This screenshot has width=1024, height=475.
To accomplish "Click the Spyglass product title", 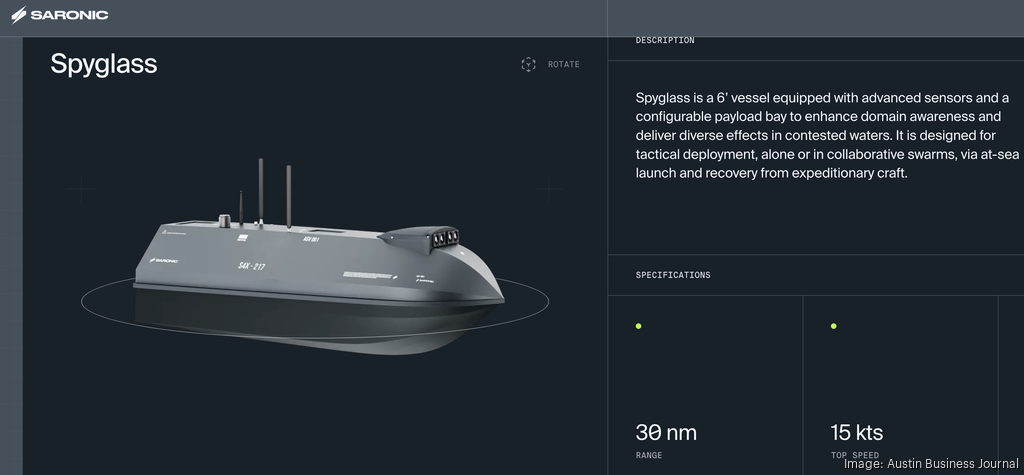I will [x=104, y=64].
